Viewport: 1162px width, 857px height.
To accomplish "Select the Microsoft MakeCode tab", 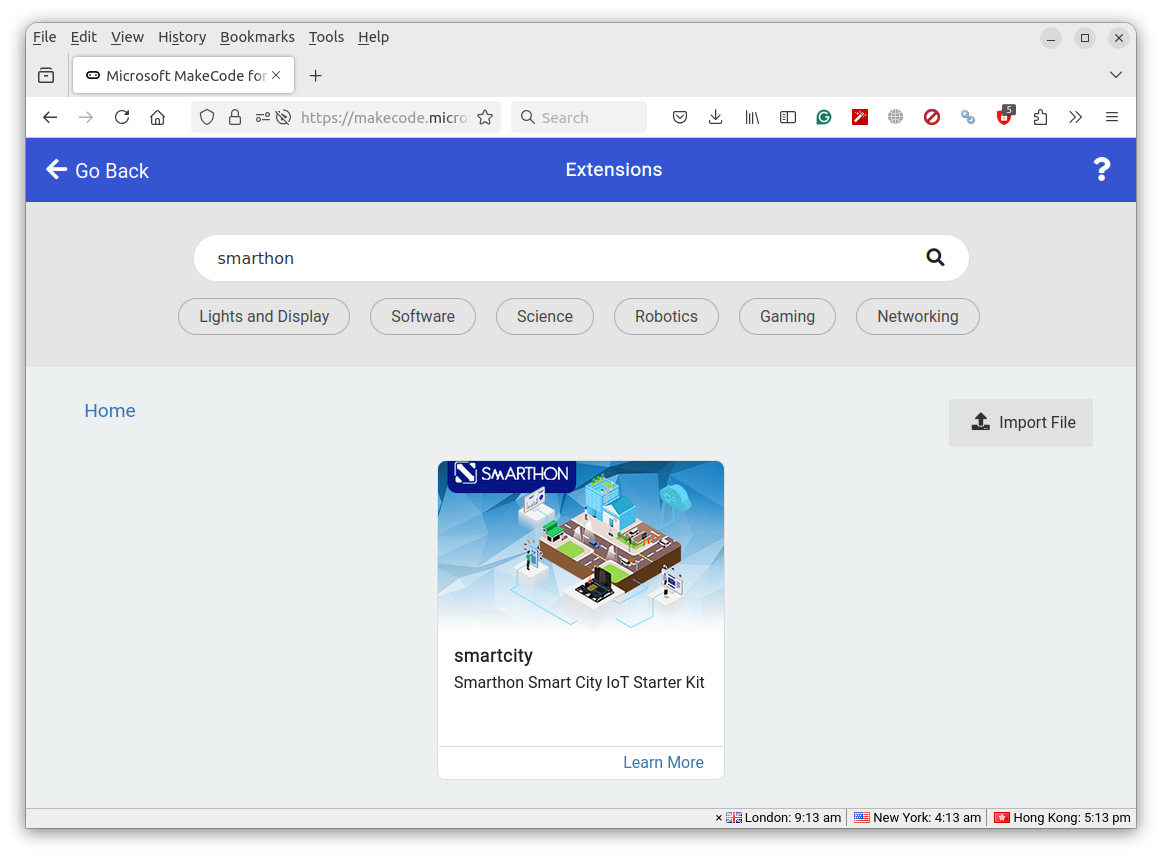I will coord(183,76).
